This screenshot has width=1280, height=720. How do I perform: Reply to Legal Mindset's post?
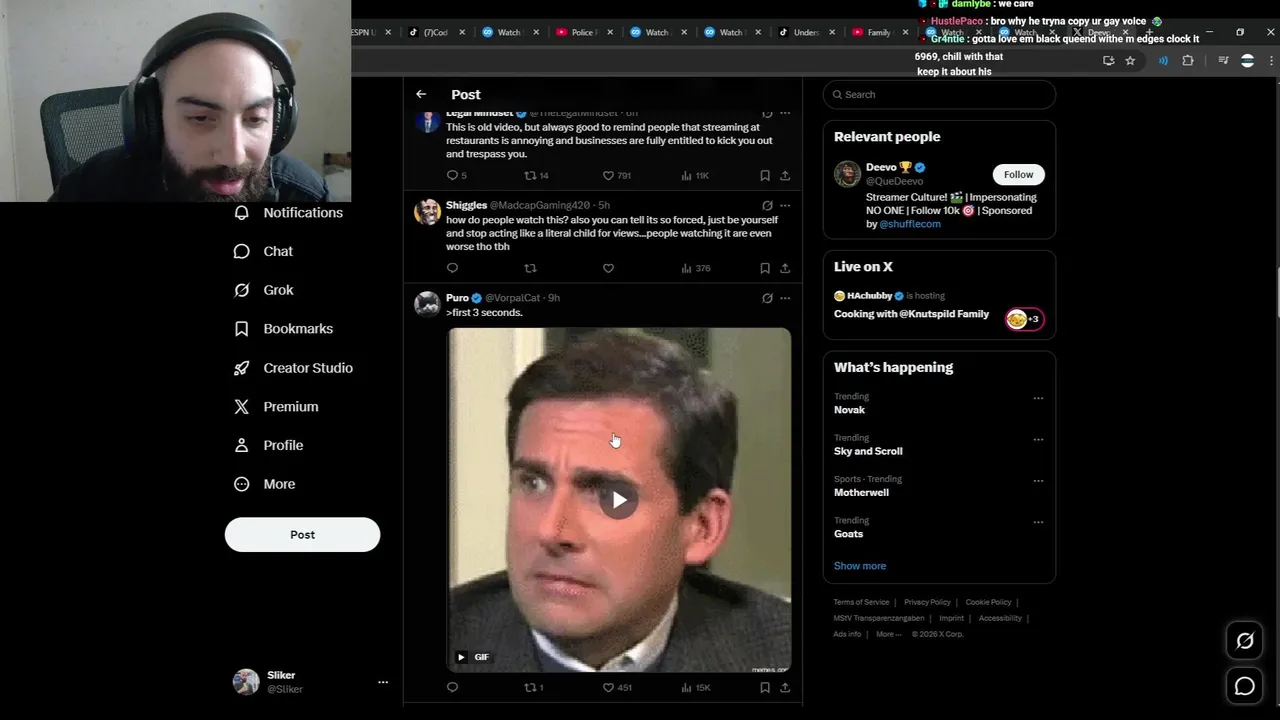(456, 175)
